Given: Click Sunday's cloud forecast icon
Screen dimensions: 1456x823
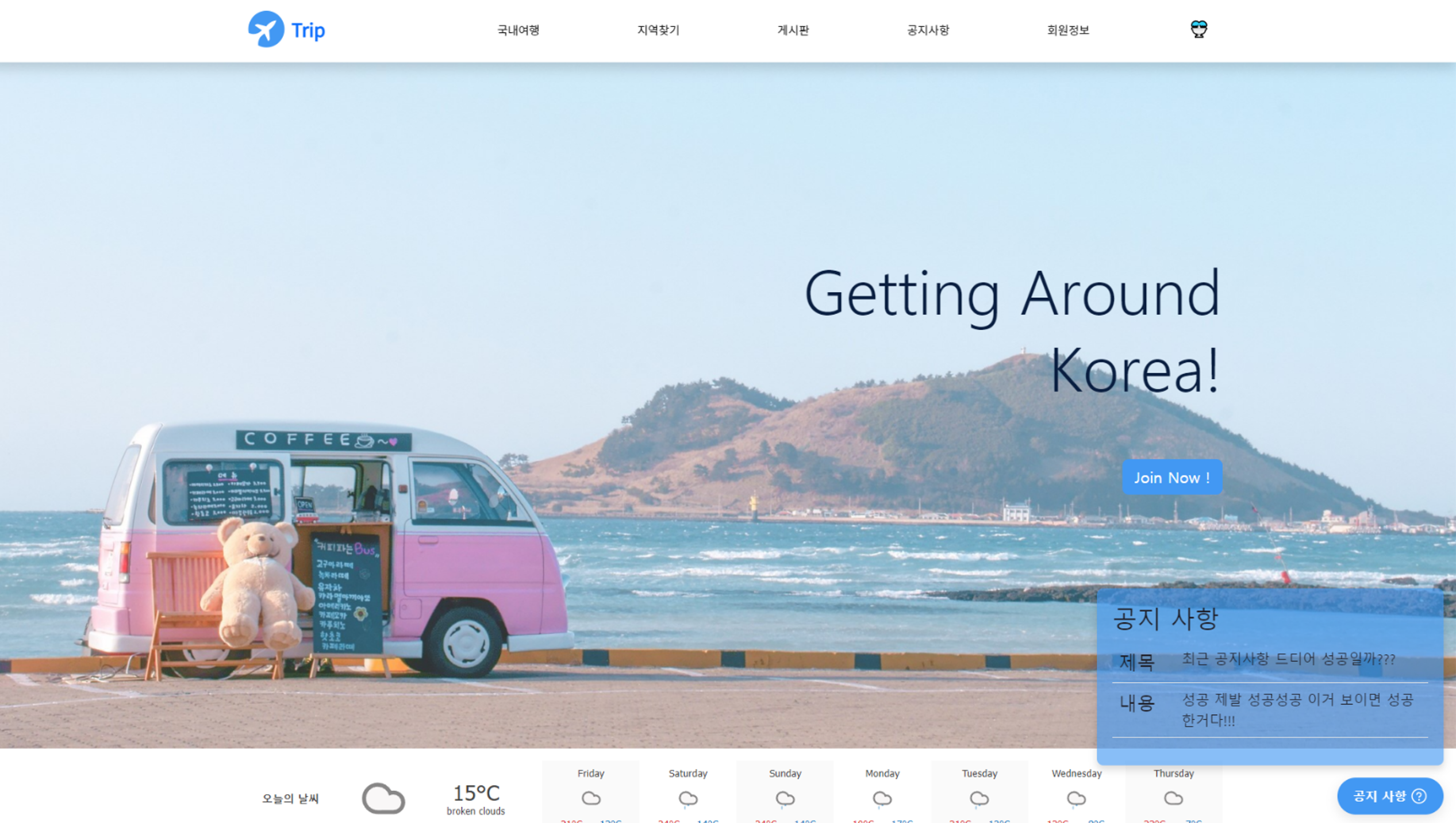Looking at the screenshot, I should pos(785,798).
